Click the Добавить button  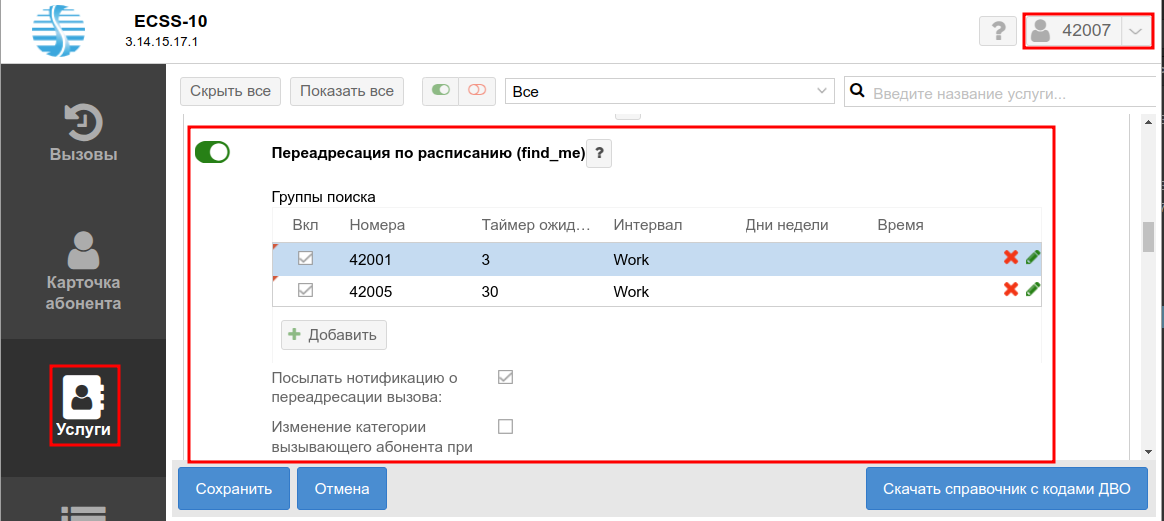[x=333, y=334]
